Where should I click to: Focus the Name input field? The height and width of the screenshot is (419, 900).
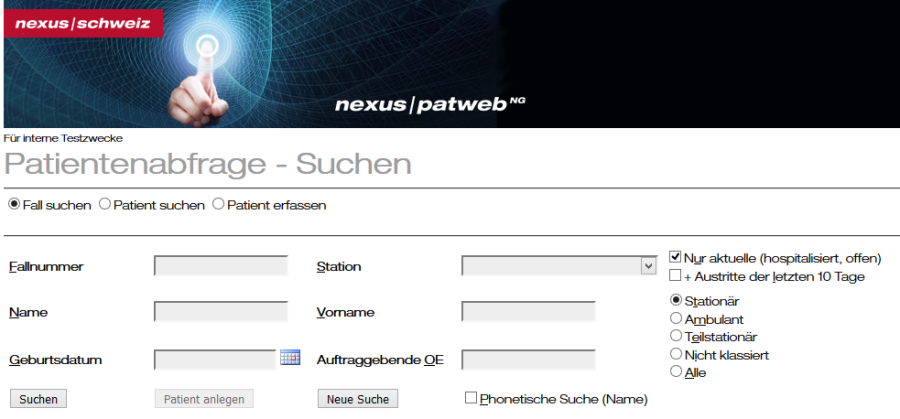221,312
